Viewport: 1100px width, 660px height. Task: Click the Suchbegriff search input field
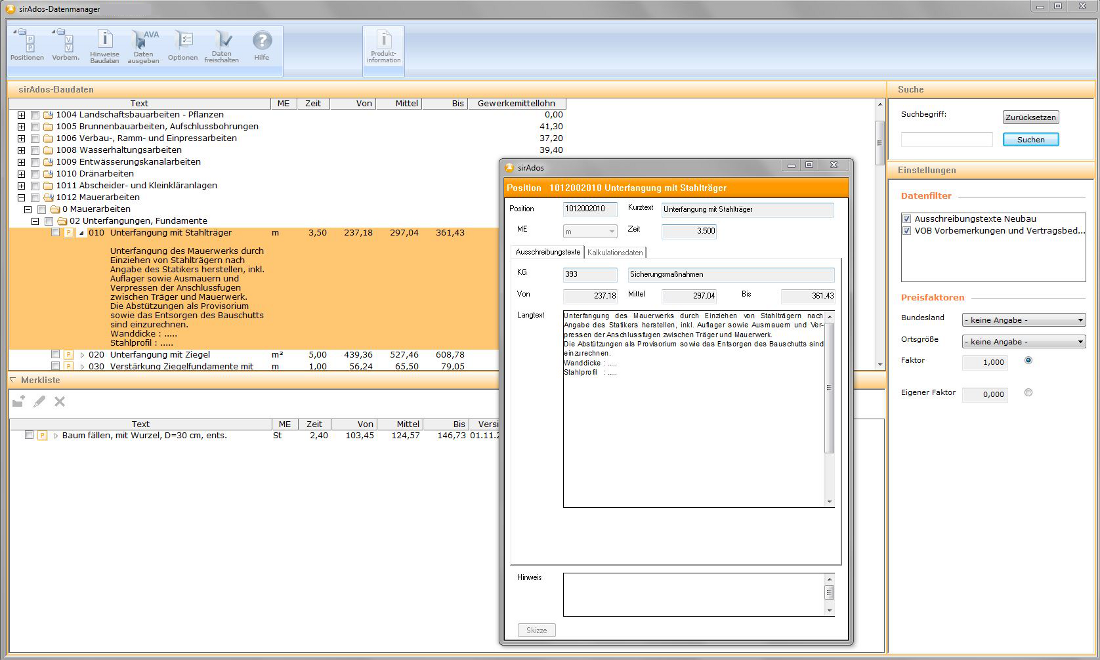point(946,140)
